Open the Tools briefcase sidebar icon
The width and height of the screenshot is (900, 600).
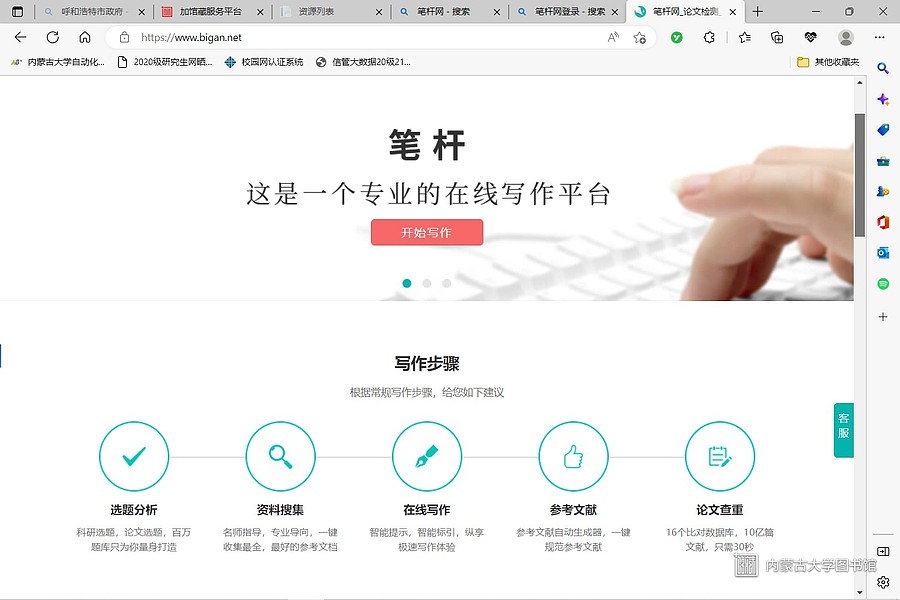point(883,161)
